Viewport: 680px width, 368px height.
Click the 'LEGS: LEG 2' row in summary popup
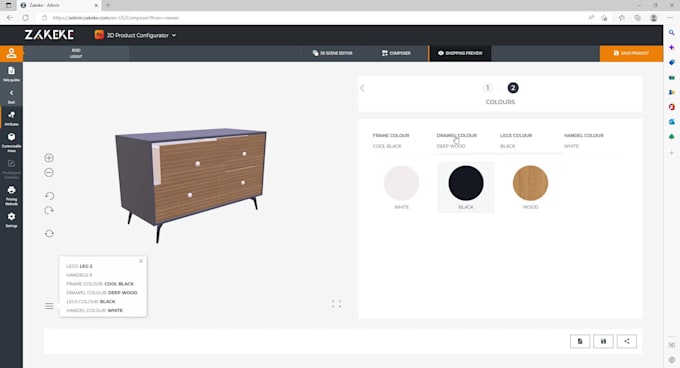tap(79, 266)
